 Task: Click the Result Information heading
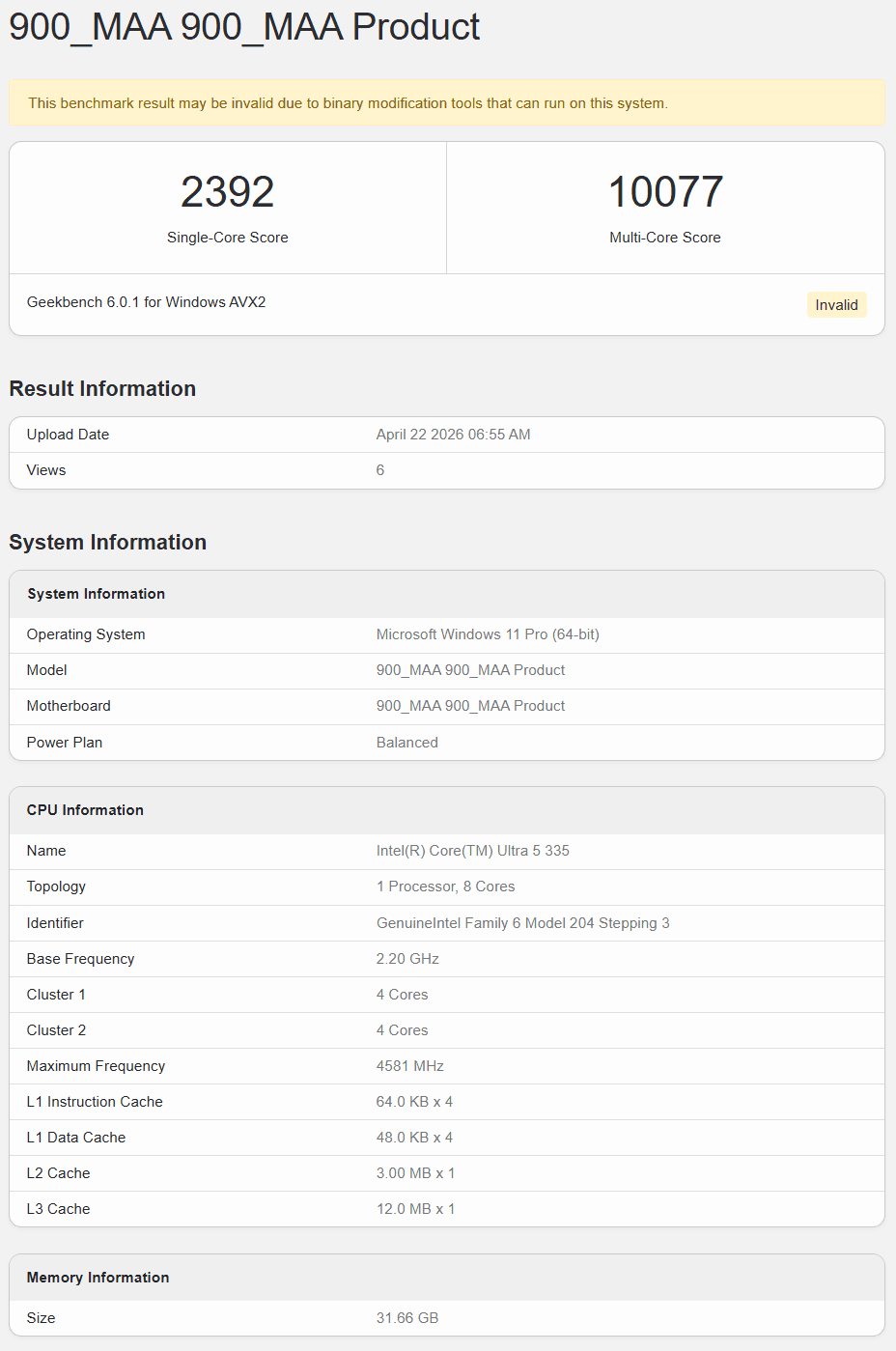[102, 388]
